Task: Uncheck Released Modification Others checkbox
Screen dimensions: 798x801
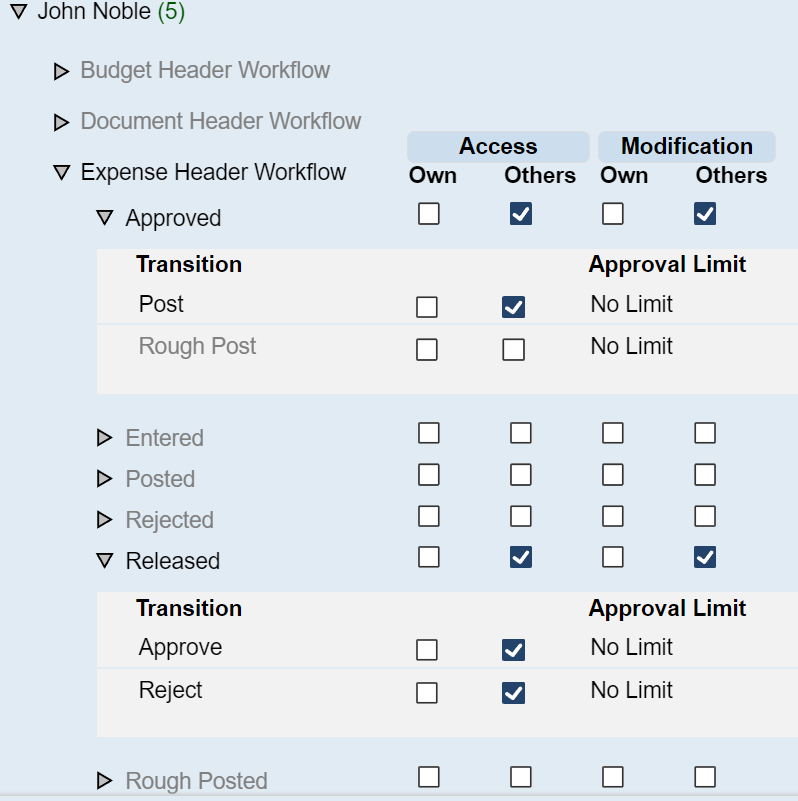Action: (705, 557)
